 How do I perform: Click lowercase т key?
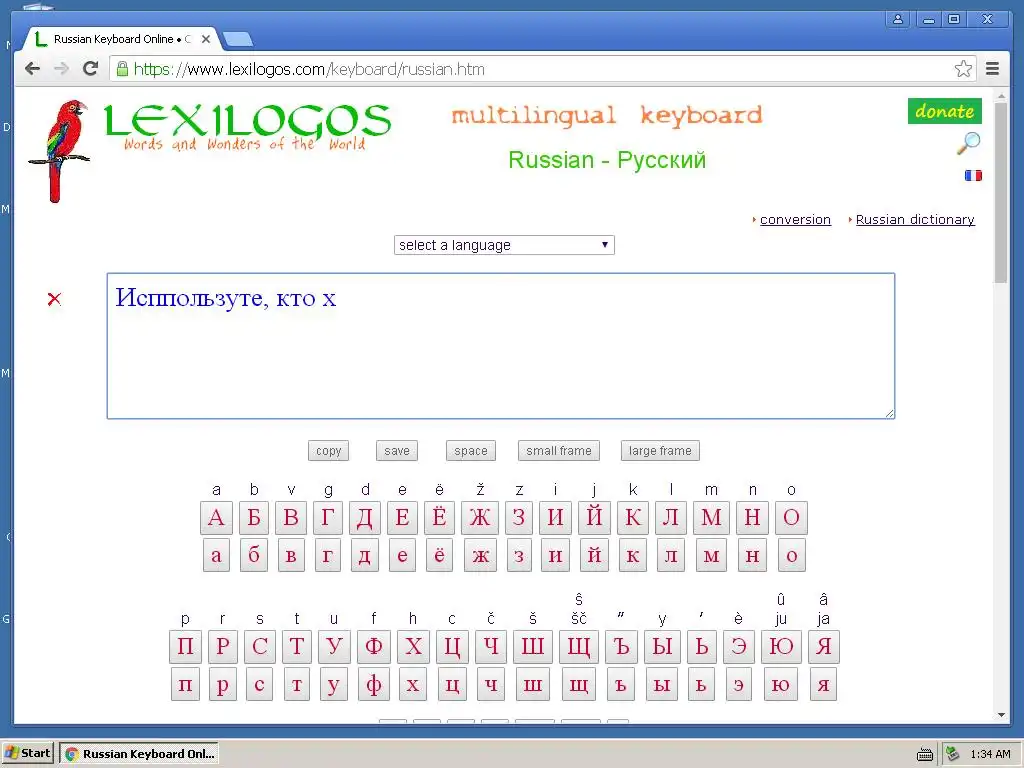click(x=296, y=684)
